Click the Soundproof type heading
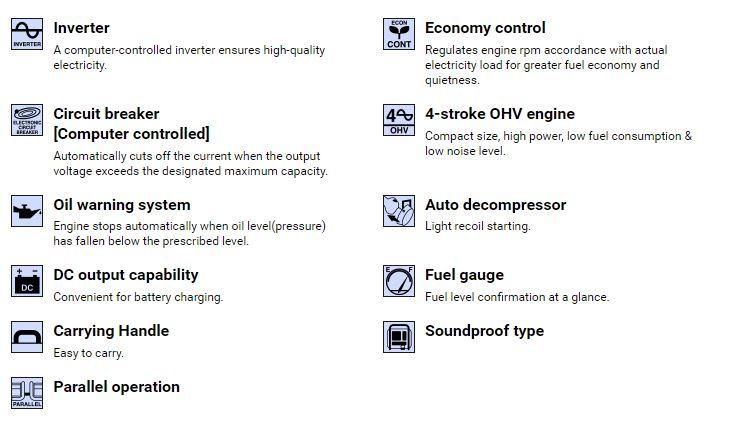This screenshot has height=424, width=740. tap(484, 331)
